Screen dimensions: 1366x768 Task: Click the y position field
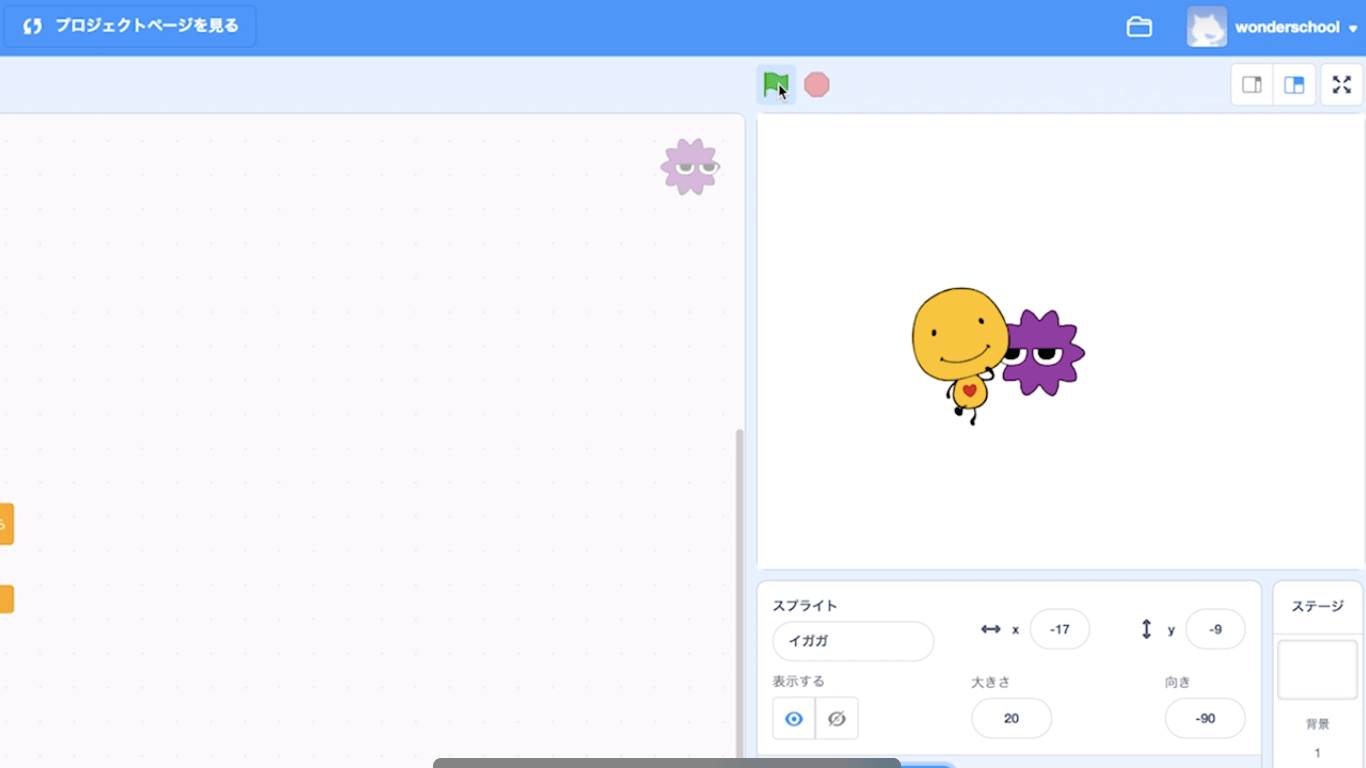[1215, 629]
